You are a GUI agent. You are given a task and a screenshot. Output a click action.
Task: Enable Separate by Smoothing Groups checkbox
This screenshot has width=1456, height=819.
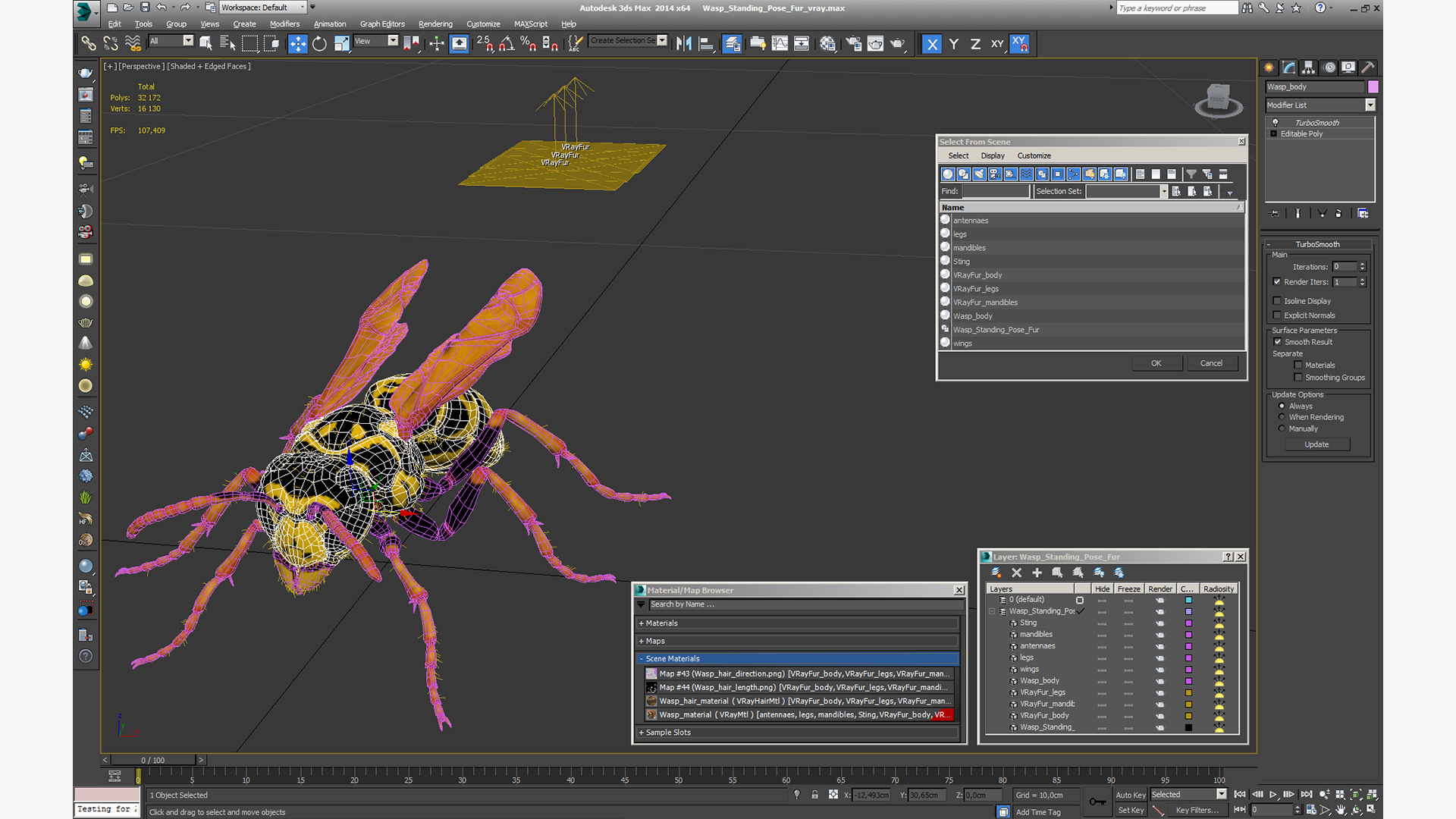(x=1298, y=378)
